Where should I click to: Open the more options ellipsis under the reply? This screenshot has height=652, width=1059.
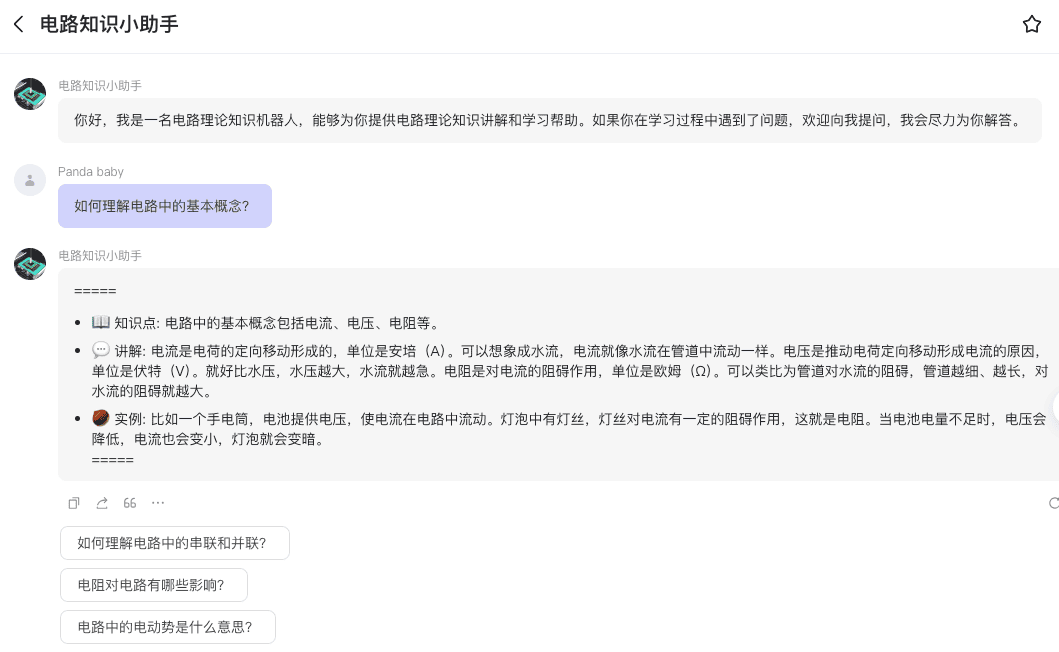(158, 503)
